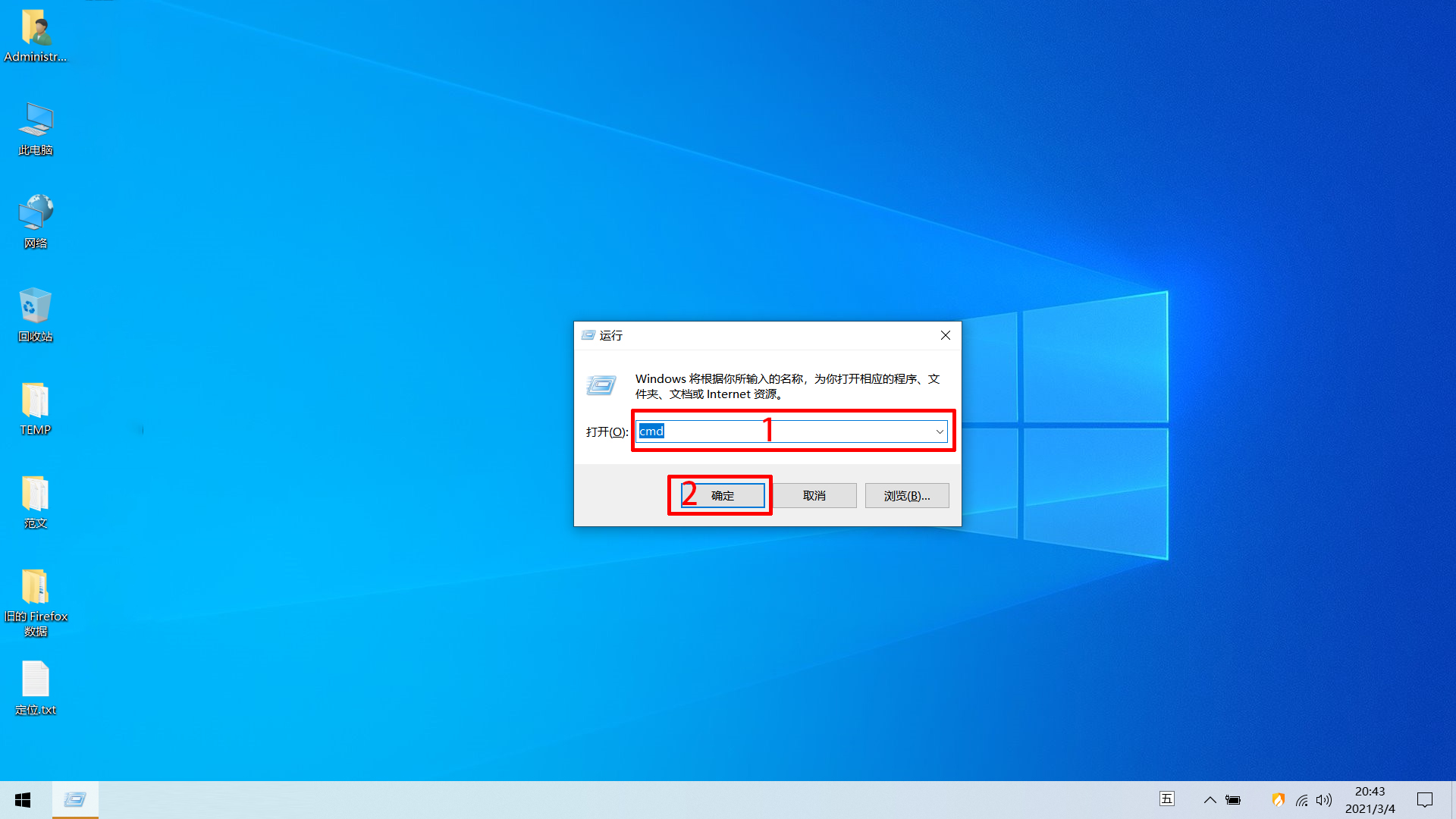Image resolution: width=1456 pixels, height=819 pixels.
Task: Select the 范文 folder icon
Action: point(35,502)
